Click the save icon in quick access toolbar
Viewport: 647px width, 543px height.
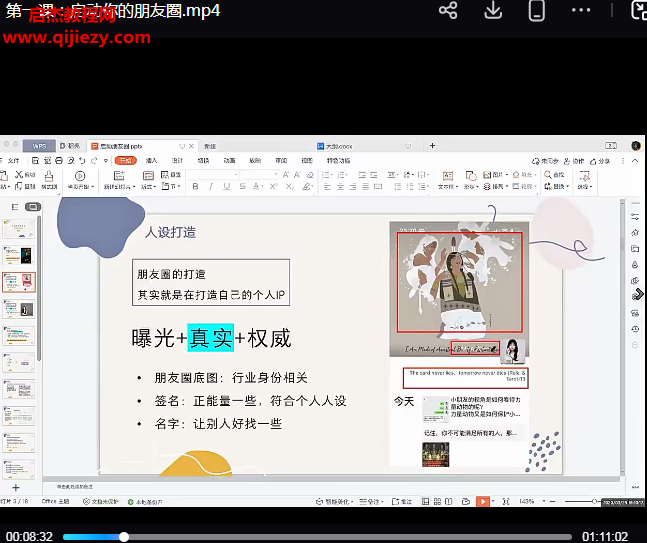click(35, 161)
